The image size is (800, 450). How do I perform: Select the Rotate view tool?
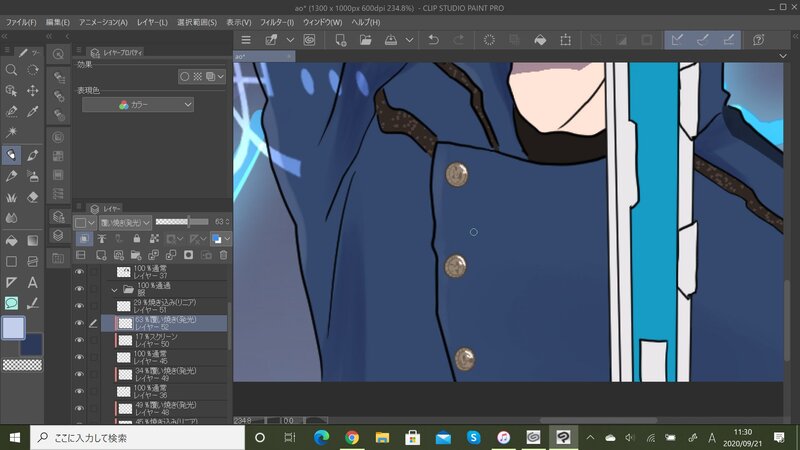coord(33,70)
